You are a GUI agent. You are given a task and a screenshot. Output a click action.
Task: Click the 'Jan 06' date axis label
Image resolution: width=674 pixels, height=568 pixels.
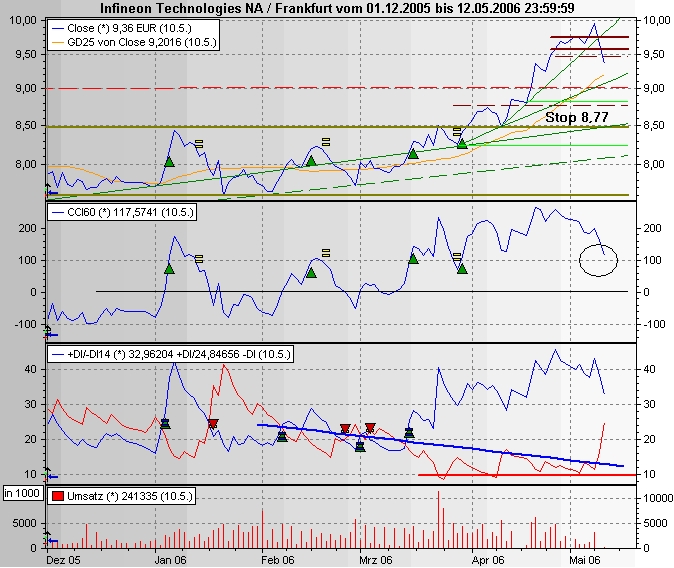(x=171, y=560)
